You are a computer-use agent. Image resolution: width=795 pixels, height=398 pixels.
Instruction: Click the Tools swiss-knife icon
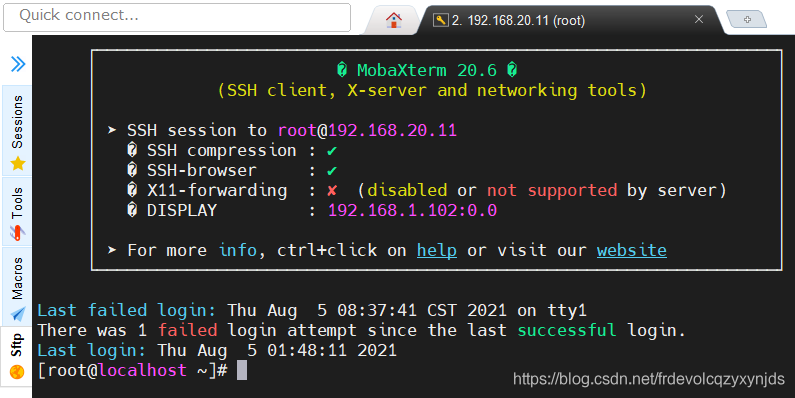click(18, 232)
